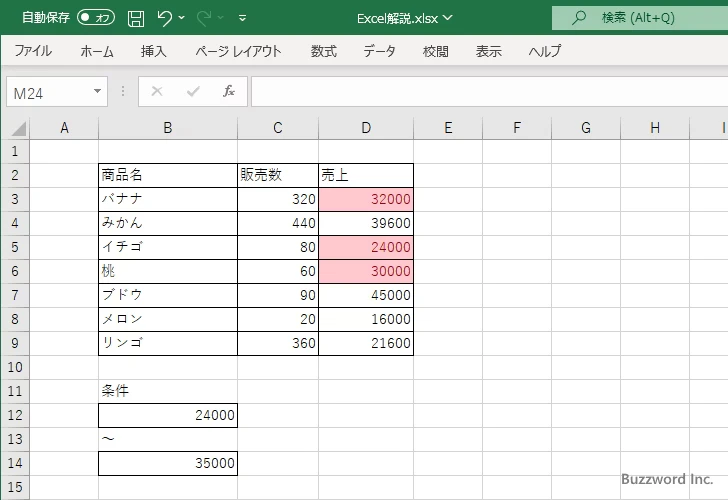Select row 10 header
Viewport: 728px width, 500px height.
click(15, 367)
